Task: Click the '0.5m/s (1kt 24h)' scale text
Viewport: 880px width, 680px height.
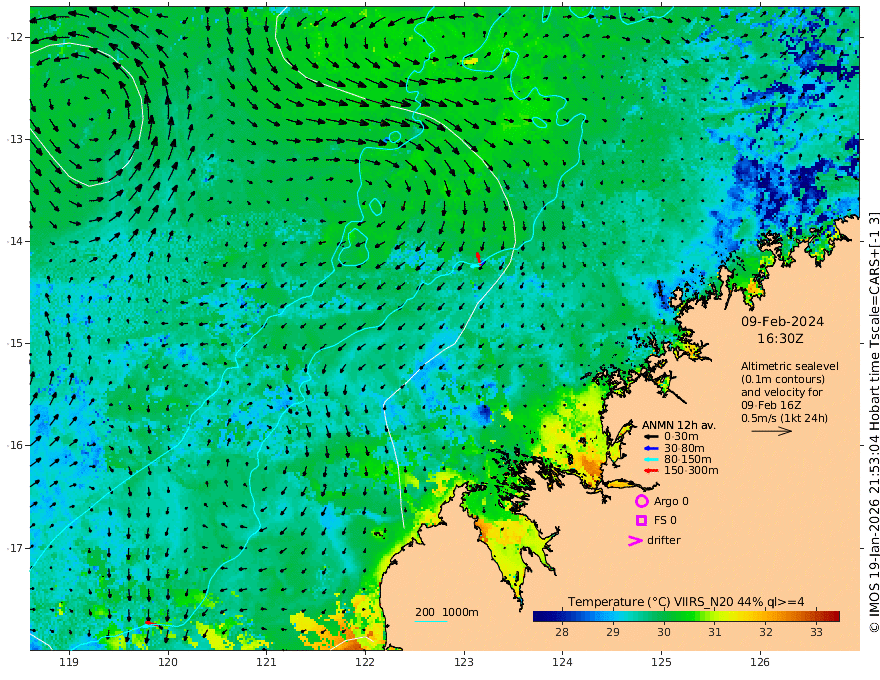Action: tap(784, 418)
